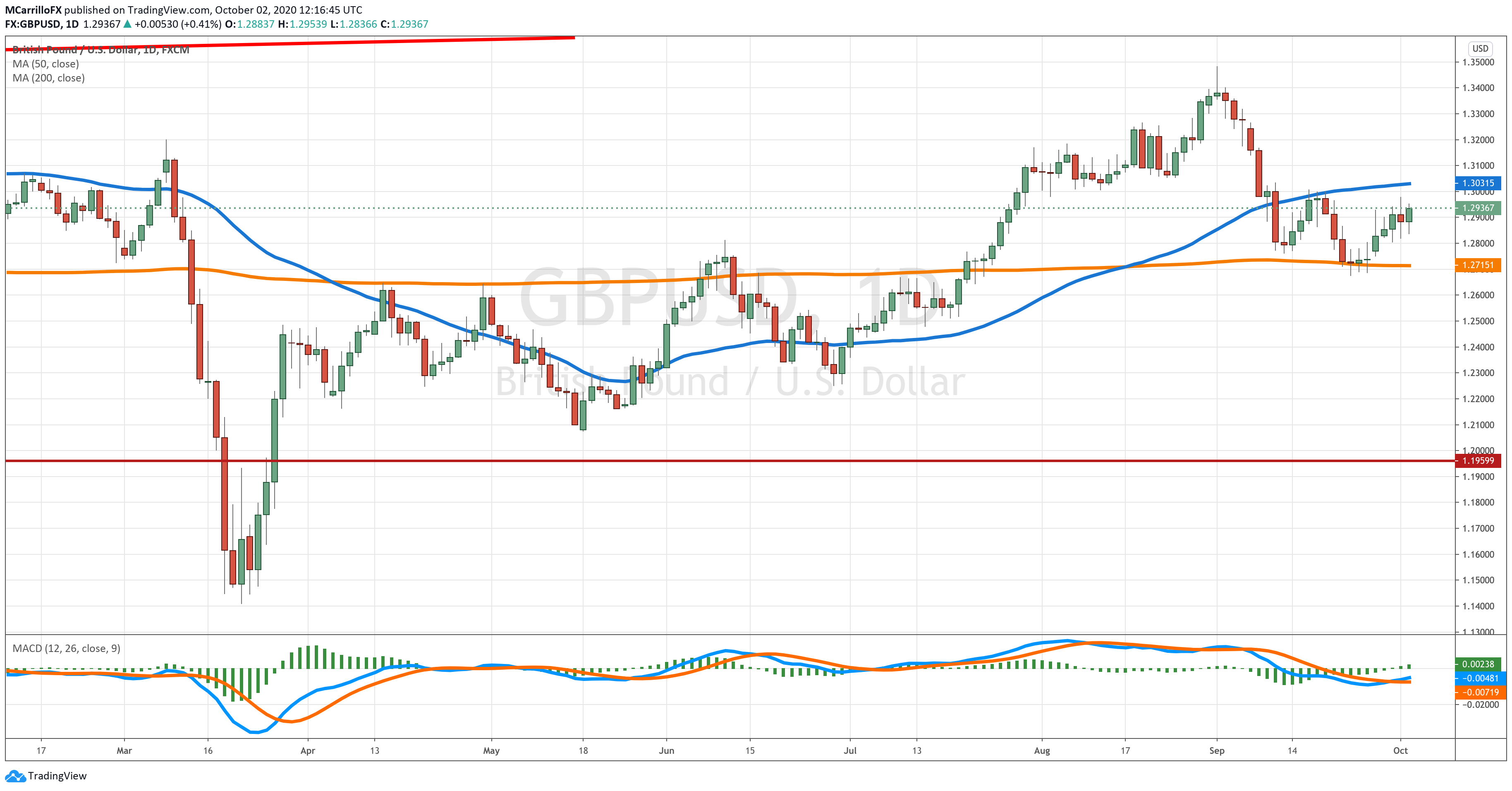The height and width of the screenshot is (791, 1512).
Task: Click the '18' May date label on the time axis
Action: (583, 750)
